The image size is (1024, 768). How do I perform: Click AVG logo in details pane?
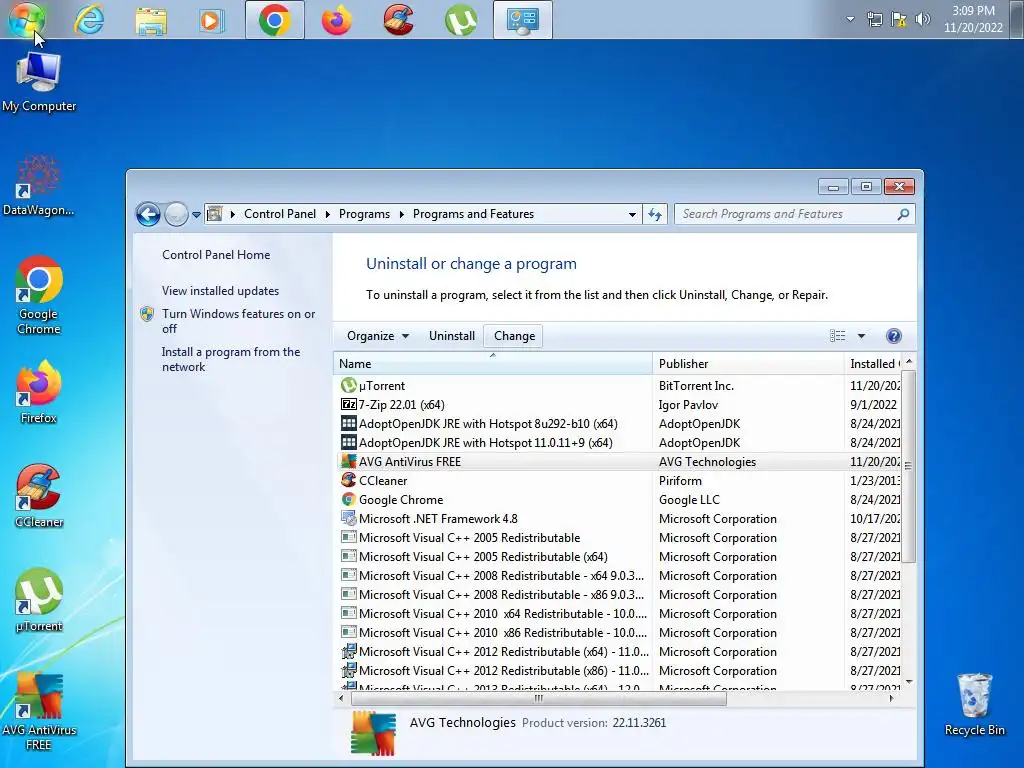pos(373,733)
